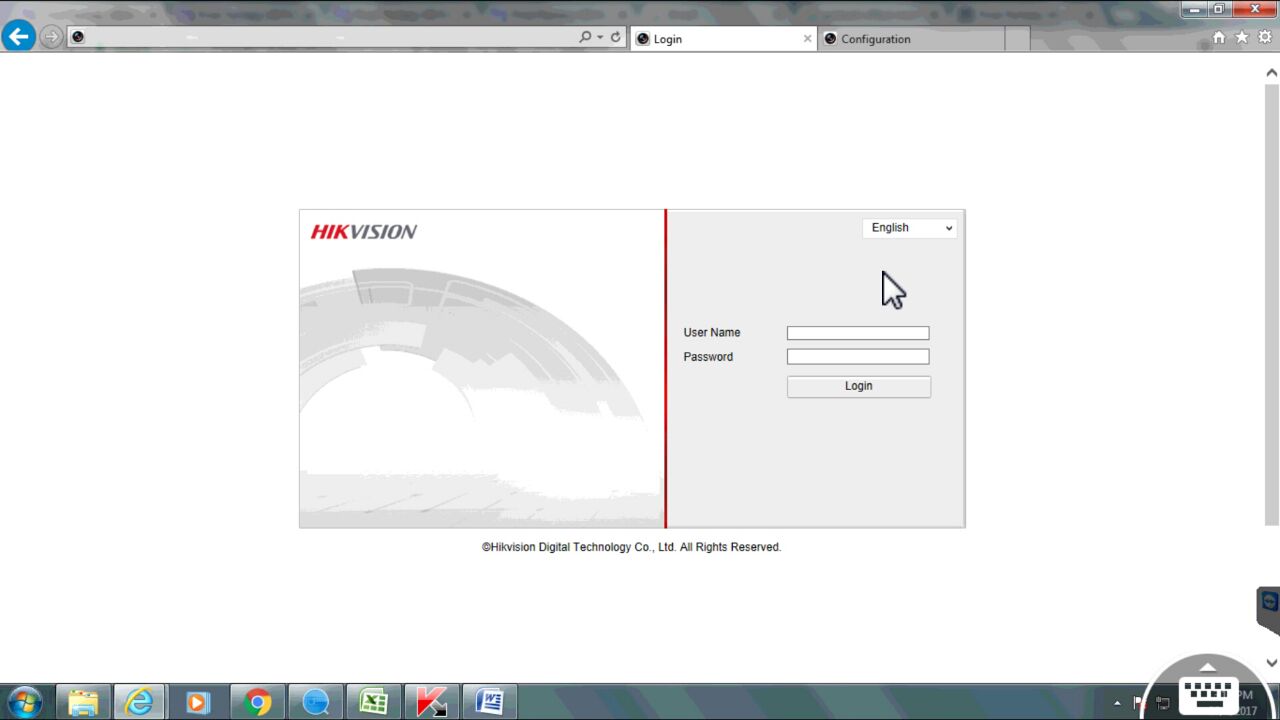Viewport: 1280px width, 720px height.
Task: Launch Windows Media Player from taskbar
Action: coord(198,702)
